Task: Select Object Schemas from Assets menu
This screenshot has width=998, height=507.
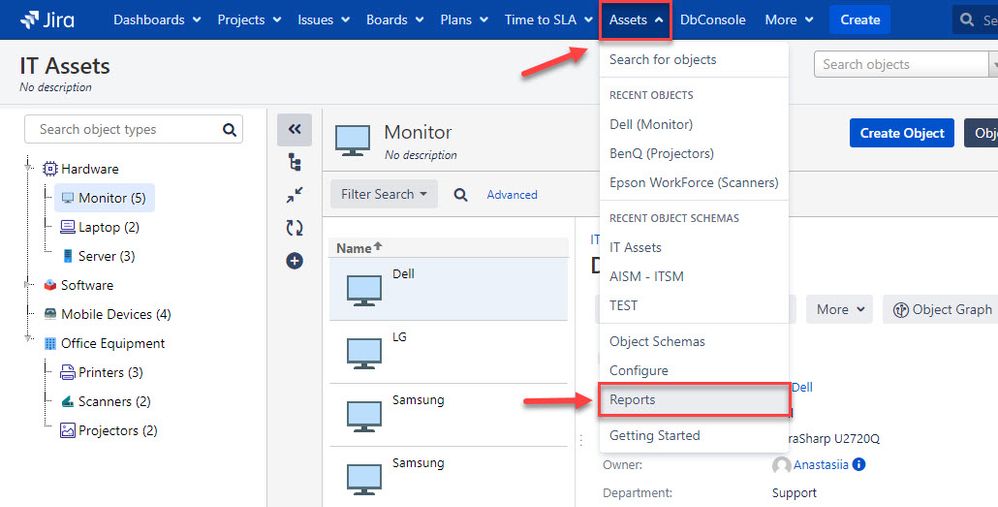Action: 693,342
